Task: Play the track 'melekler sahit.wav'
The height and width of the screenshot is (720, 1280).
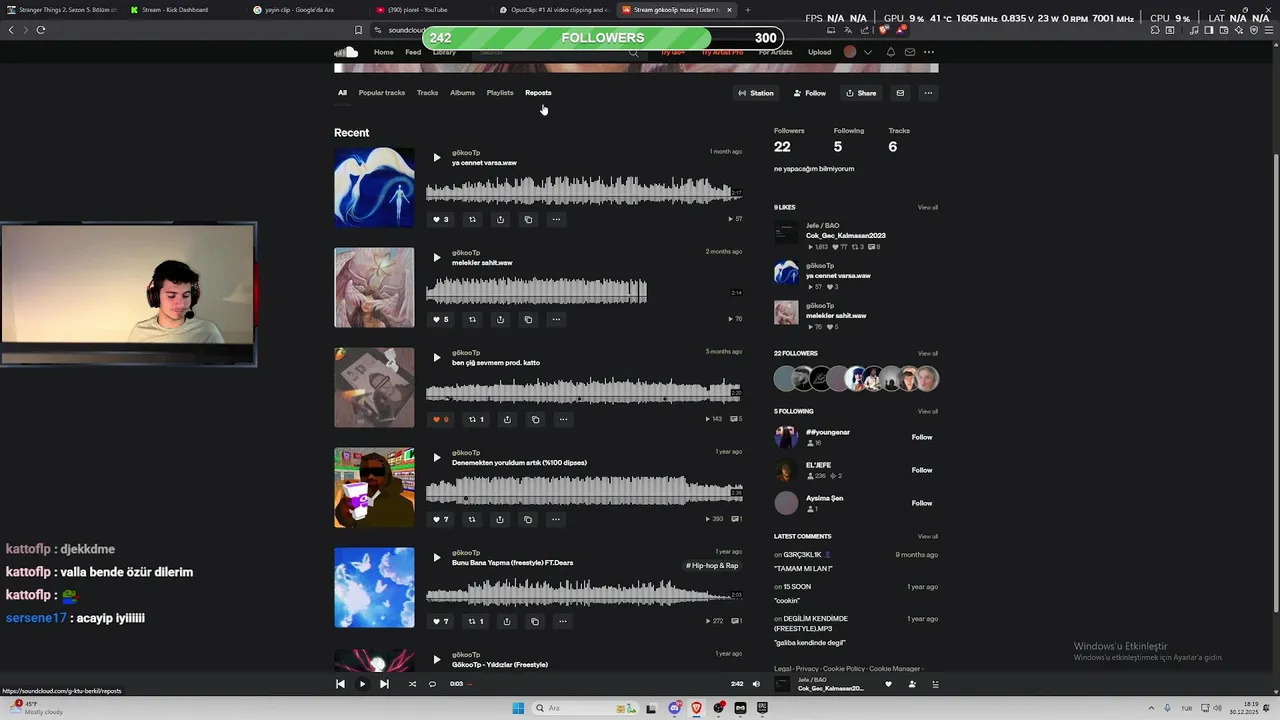Action: click(x=436, y=257)
